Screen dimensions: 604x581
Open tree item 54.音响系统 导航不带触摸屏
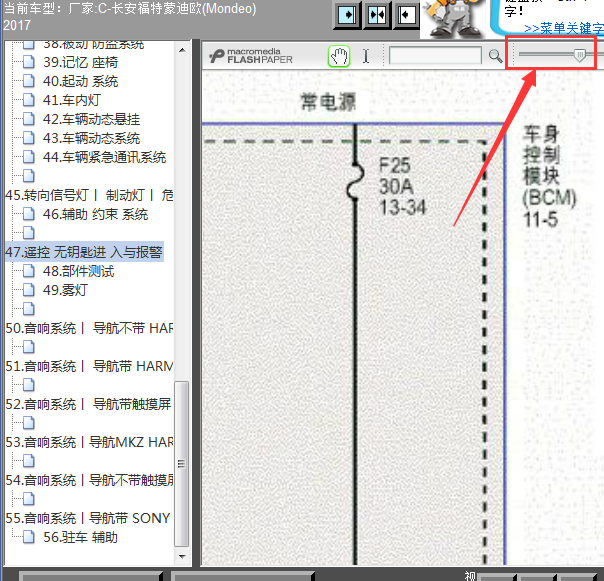[89, 480]
